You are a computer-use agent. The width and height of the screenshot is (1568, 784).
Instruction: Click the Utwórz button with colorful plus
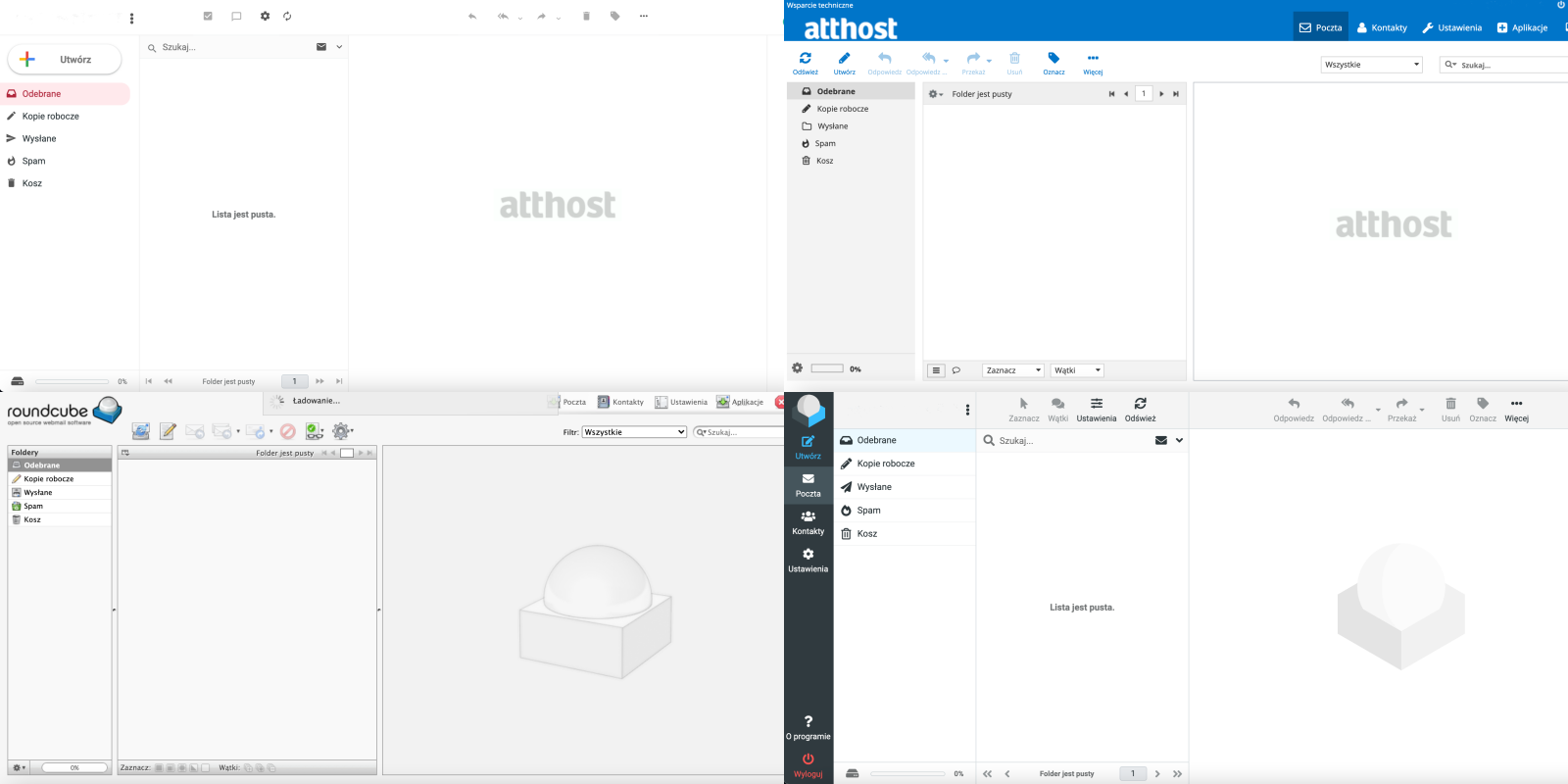click(65, 59)
